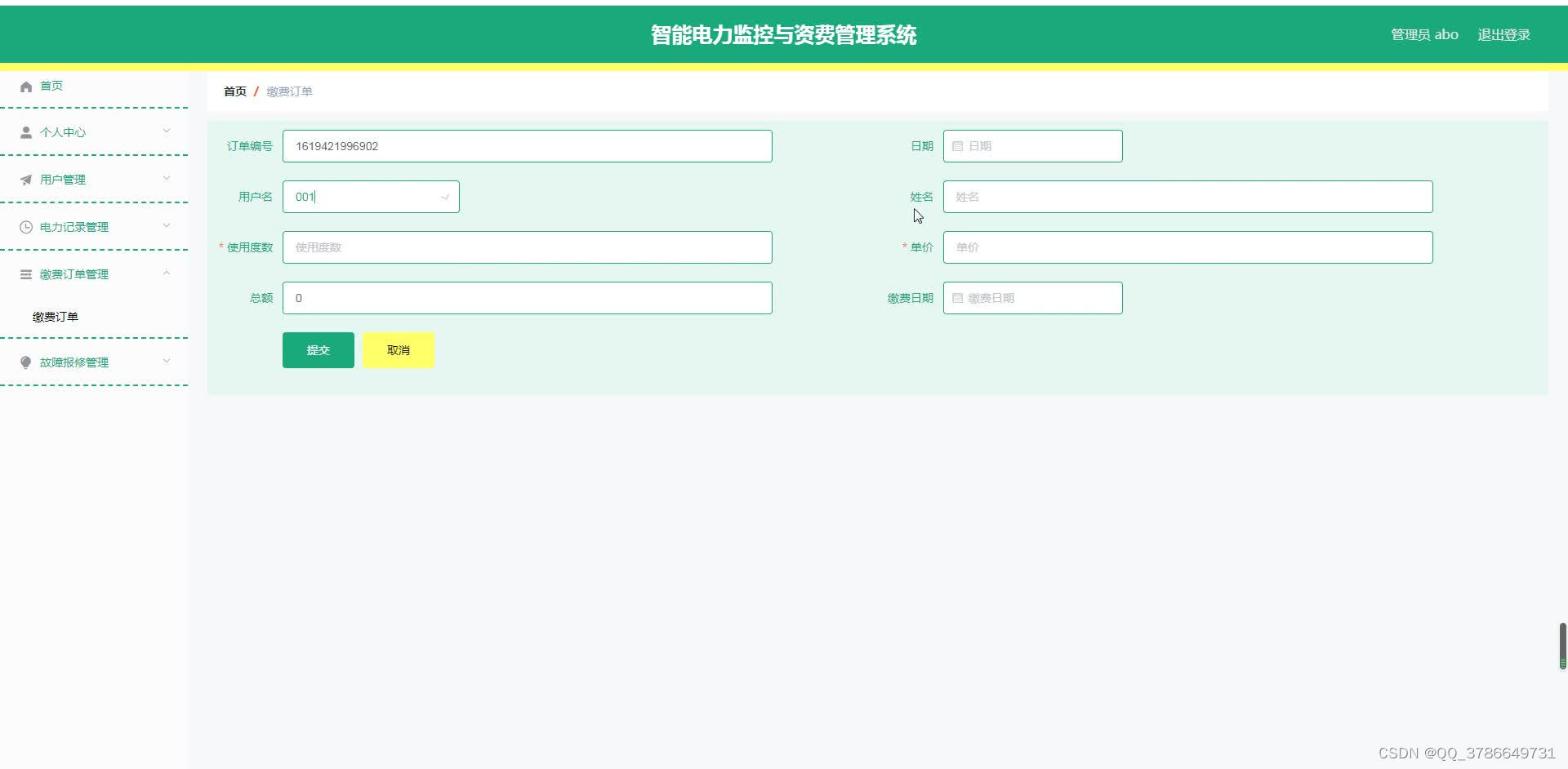
Task: Focus the 使用度数 input field
Action: click(x=528, y=247)
